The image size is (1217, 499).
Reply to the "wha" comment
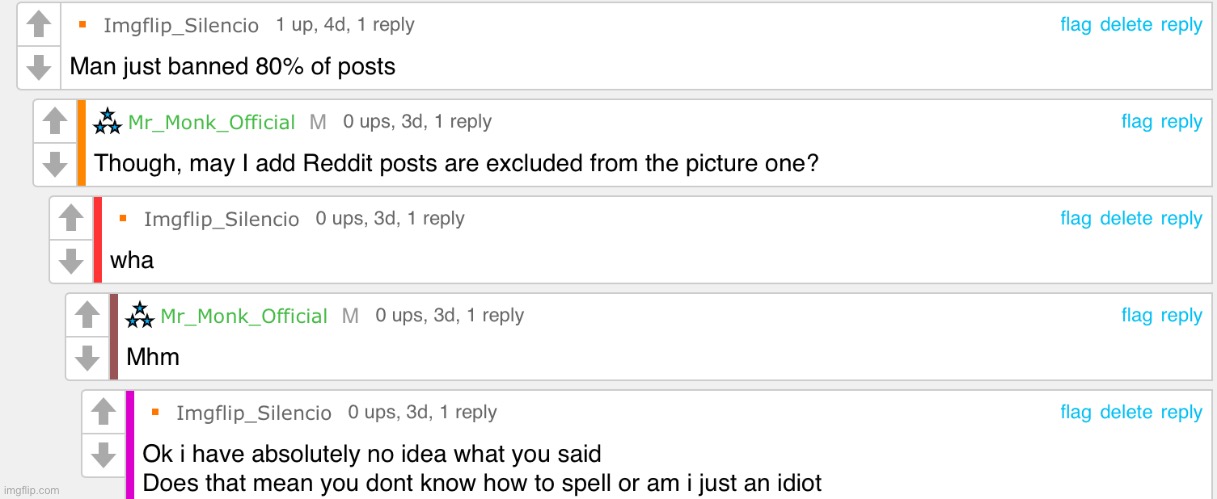click(1181, 219)
